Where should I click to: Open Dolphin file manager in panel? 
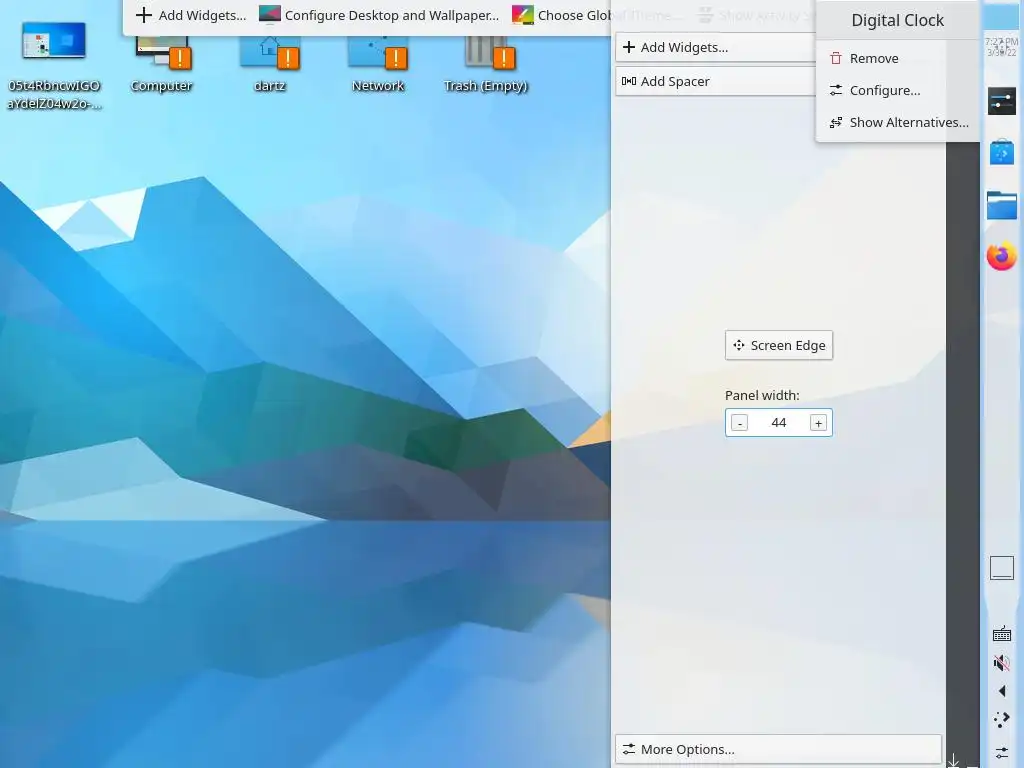(1001, 205)
